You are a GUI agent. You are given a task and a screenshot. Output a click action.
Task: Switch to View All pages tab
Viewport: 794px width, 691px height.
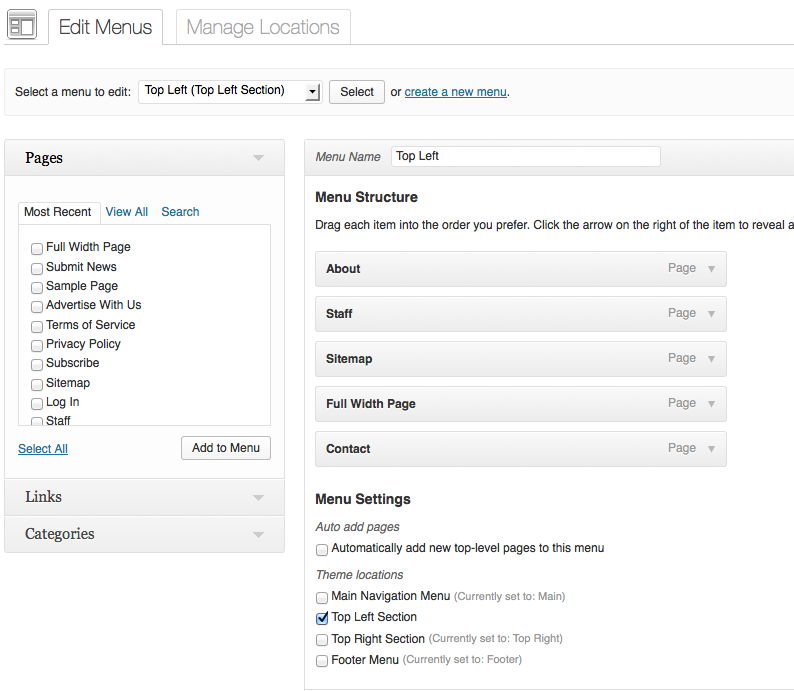pyautogui.click(x=127, y=212)
